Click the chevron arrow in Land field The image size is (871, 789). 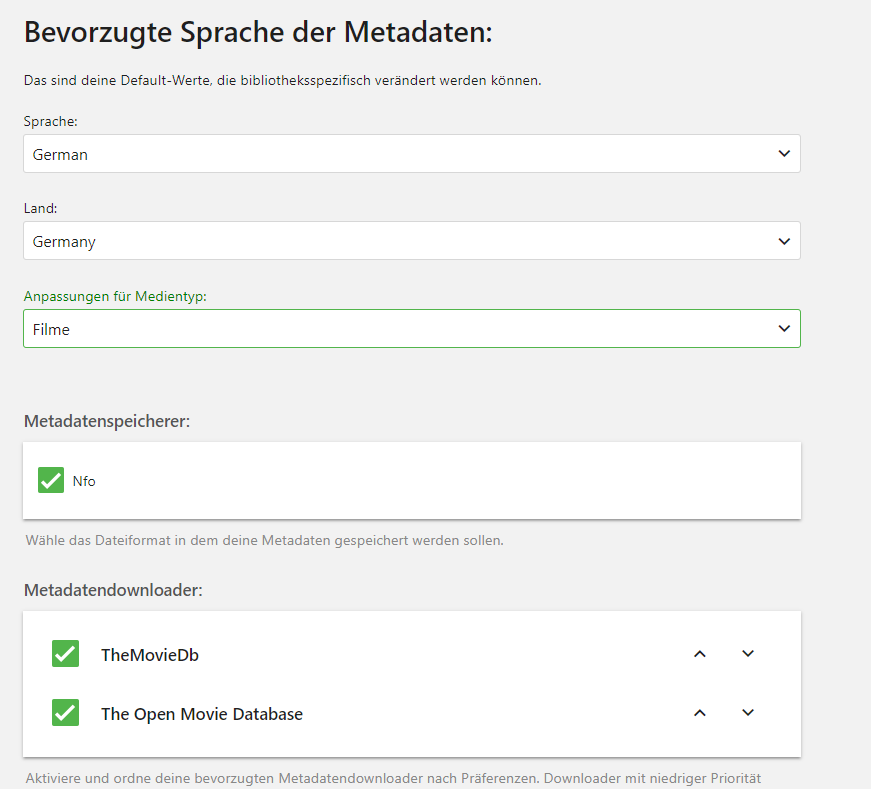point(784,241)
